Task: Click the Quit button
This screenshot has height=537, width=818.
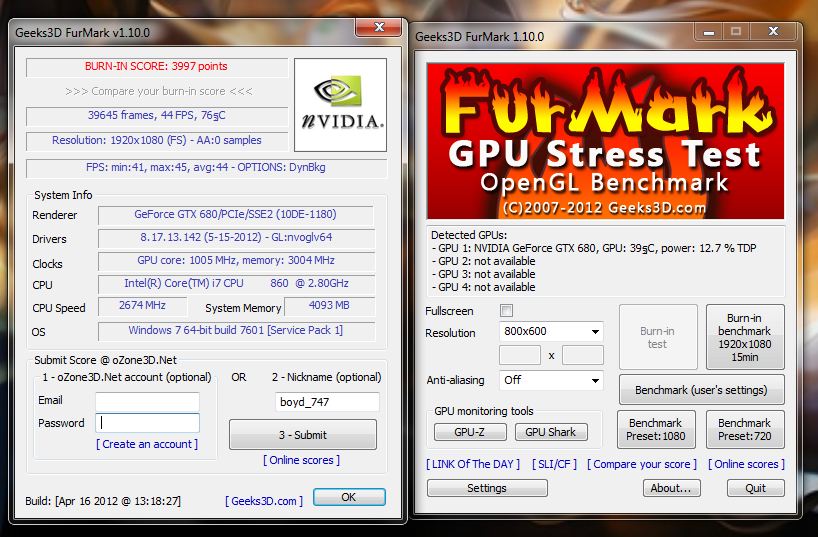Action: pyautogui.click(x=755, y=488)
